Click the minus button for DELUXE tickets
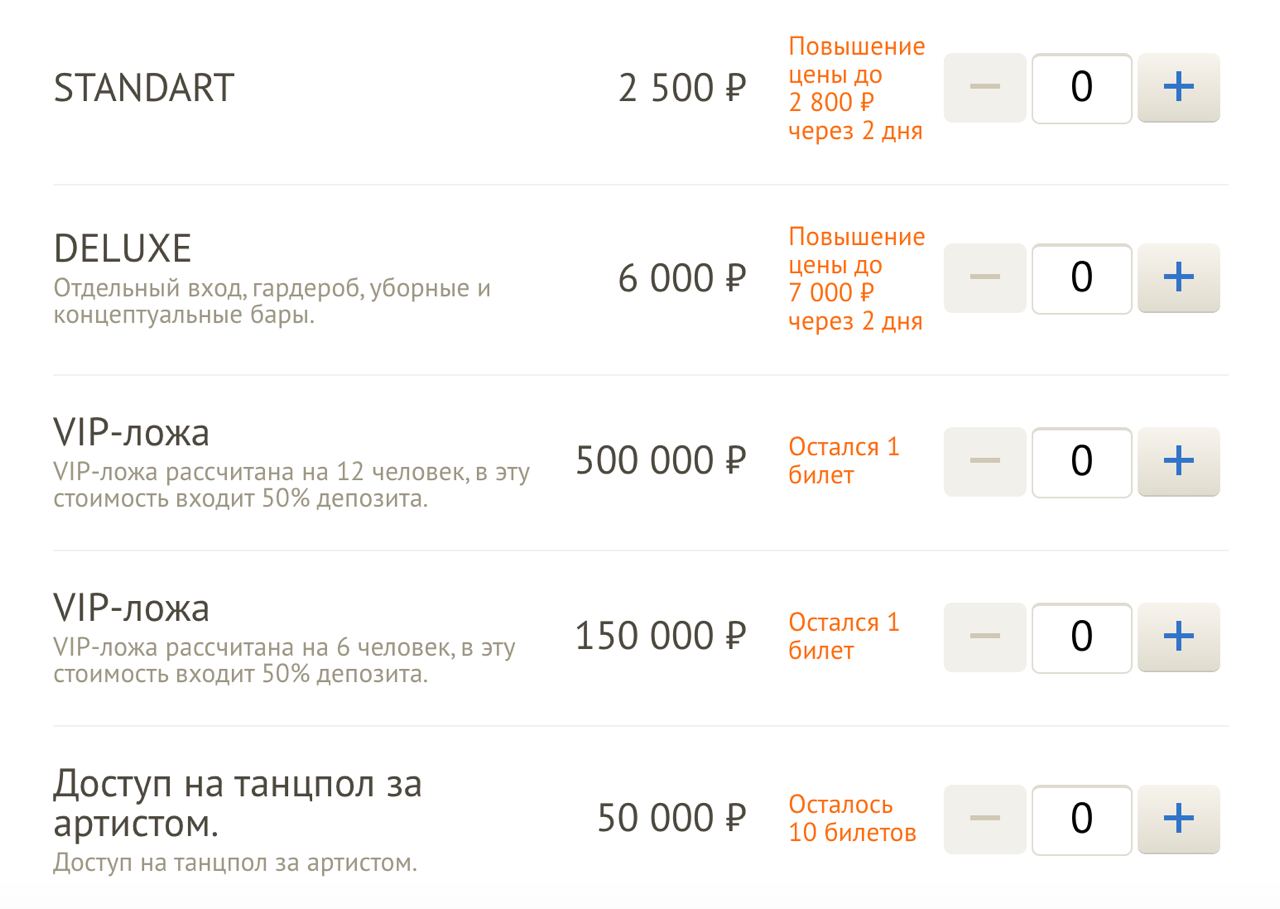 (x=985, y=278)
